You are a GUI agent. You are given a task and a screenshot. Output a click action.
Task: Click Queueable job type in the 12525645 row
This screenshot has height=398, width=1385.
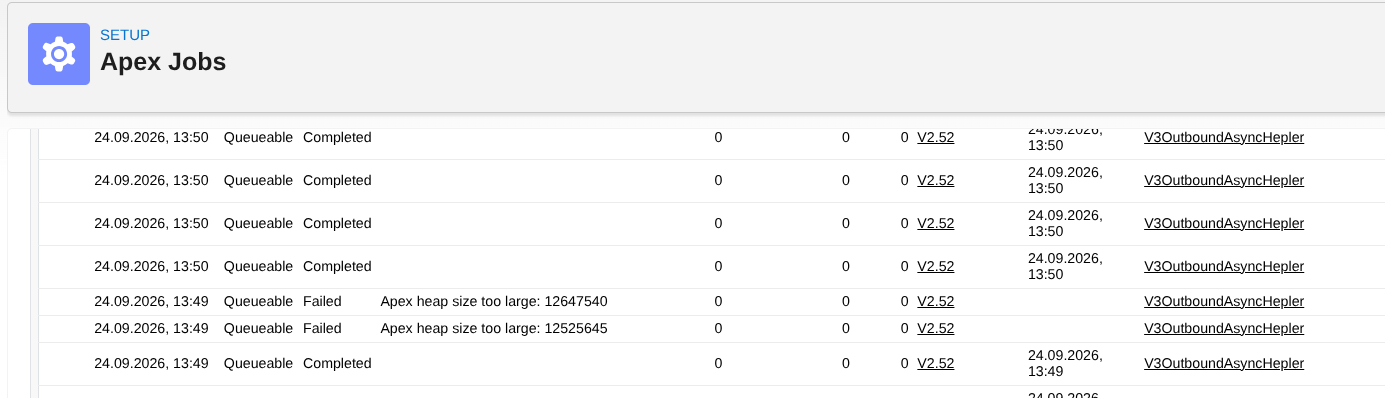coord(258,328)
